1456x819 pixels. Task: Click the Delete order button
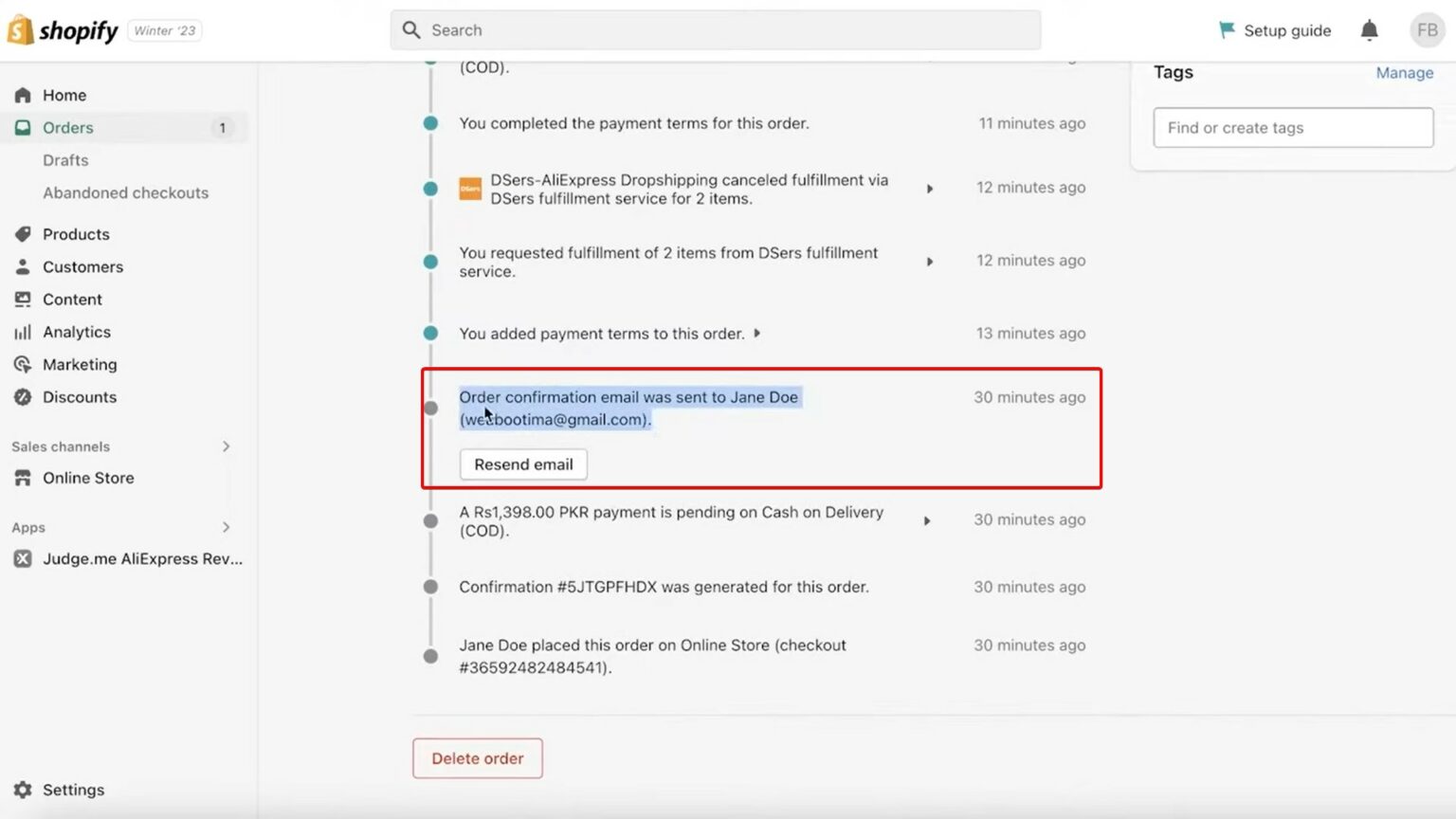click(x=477, y=758)
